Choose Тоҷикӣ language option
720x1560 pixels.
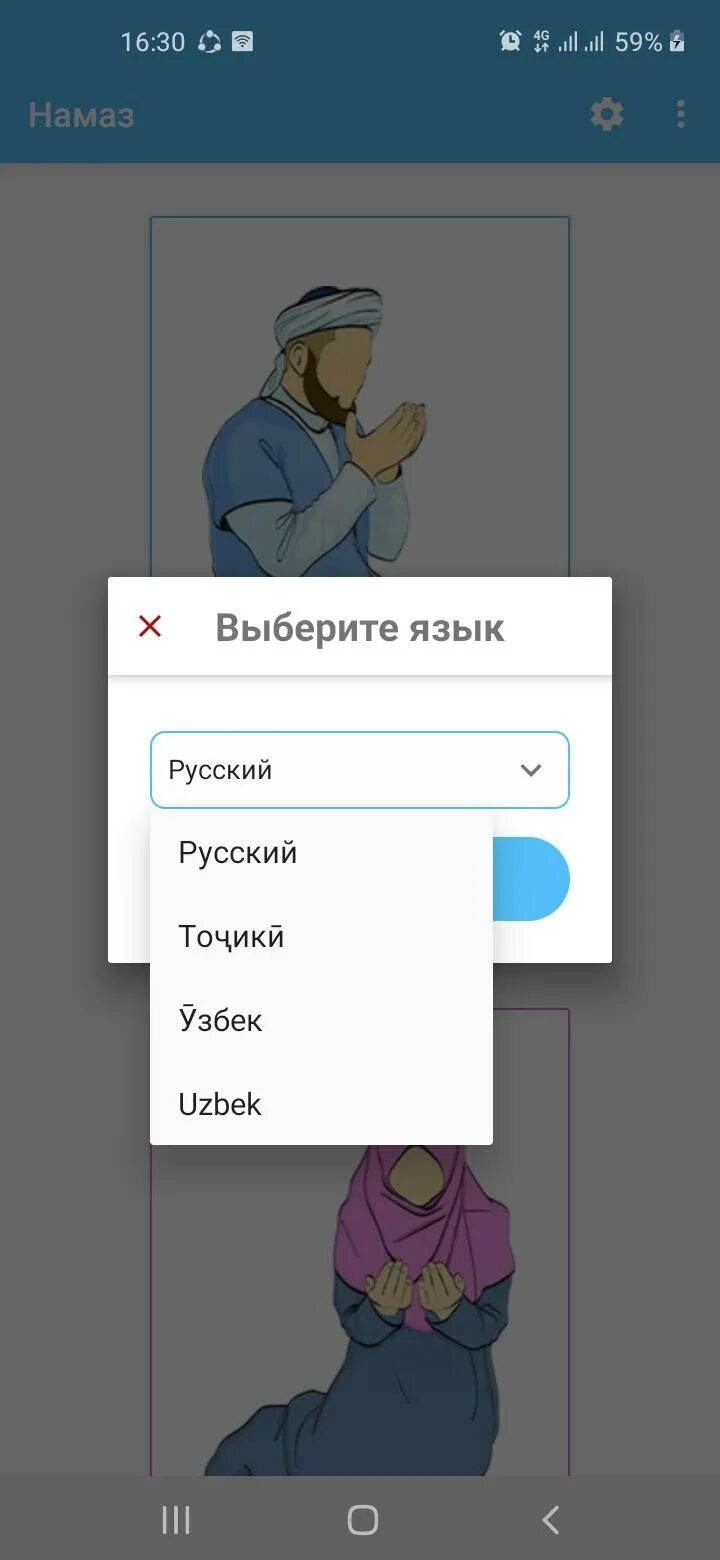coord(321,937)
